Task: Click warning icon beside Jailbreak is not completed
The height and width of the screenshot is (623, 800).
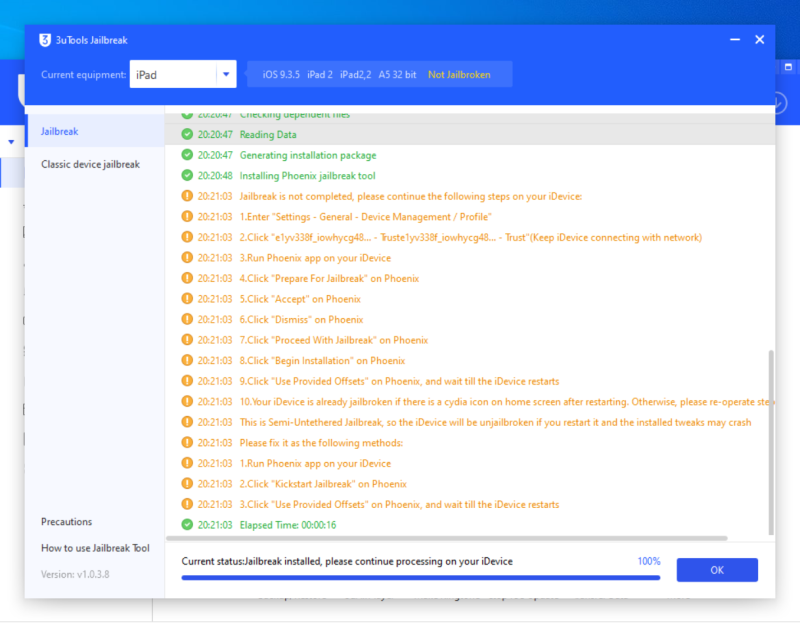Action: [187, 196]
